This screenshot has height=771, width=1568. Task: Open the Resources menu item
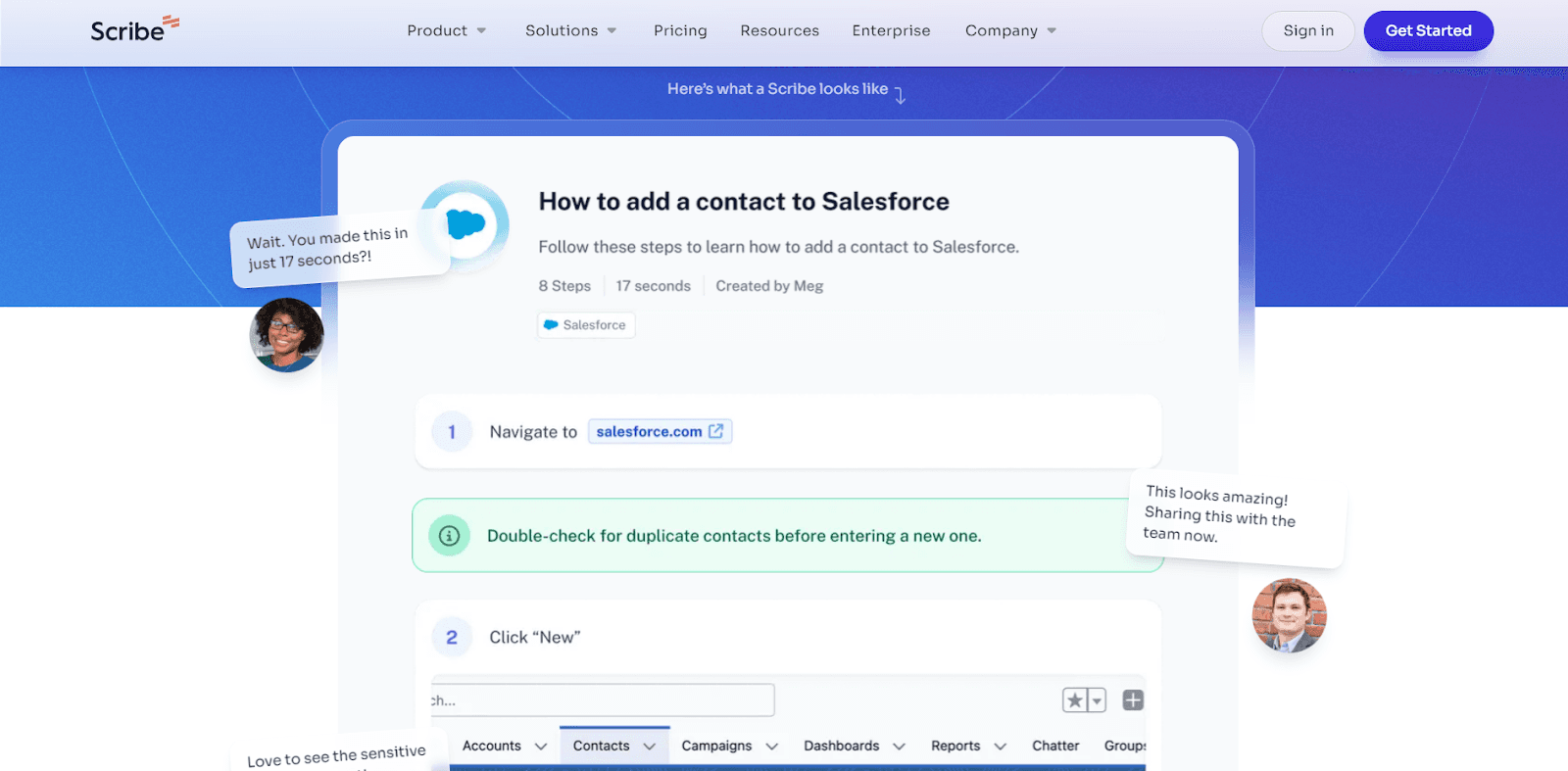pos(780,30)
